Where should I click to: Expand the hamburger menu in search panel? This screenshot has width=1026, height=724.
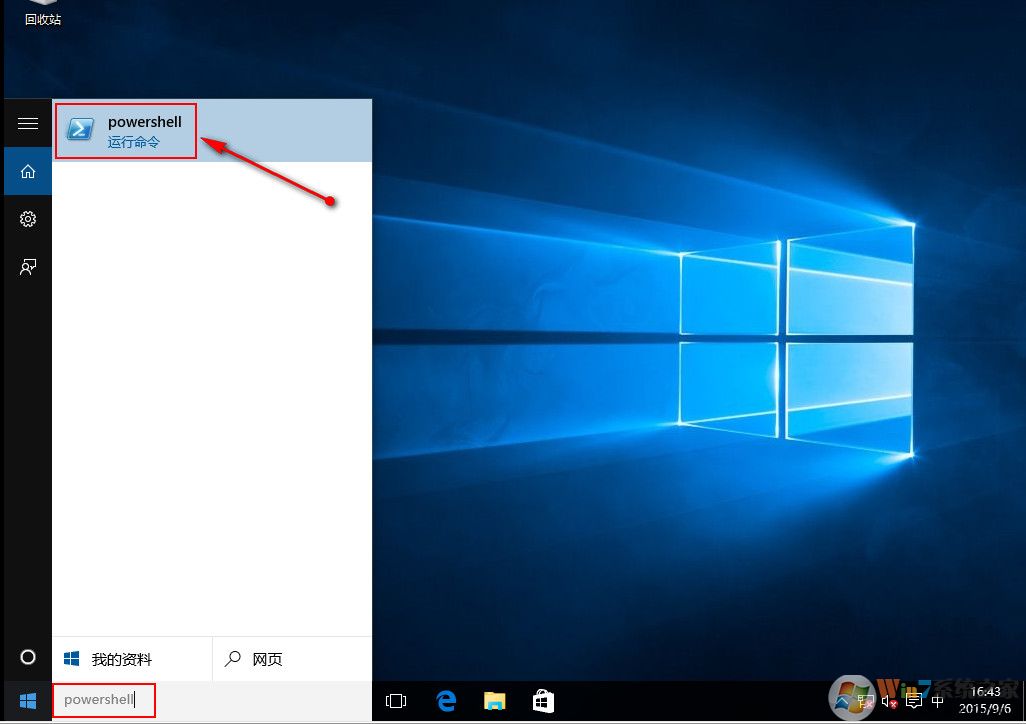28,123
